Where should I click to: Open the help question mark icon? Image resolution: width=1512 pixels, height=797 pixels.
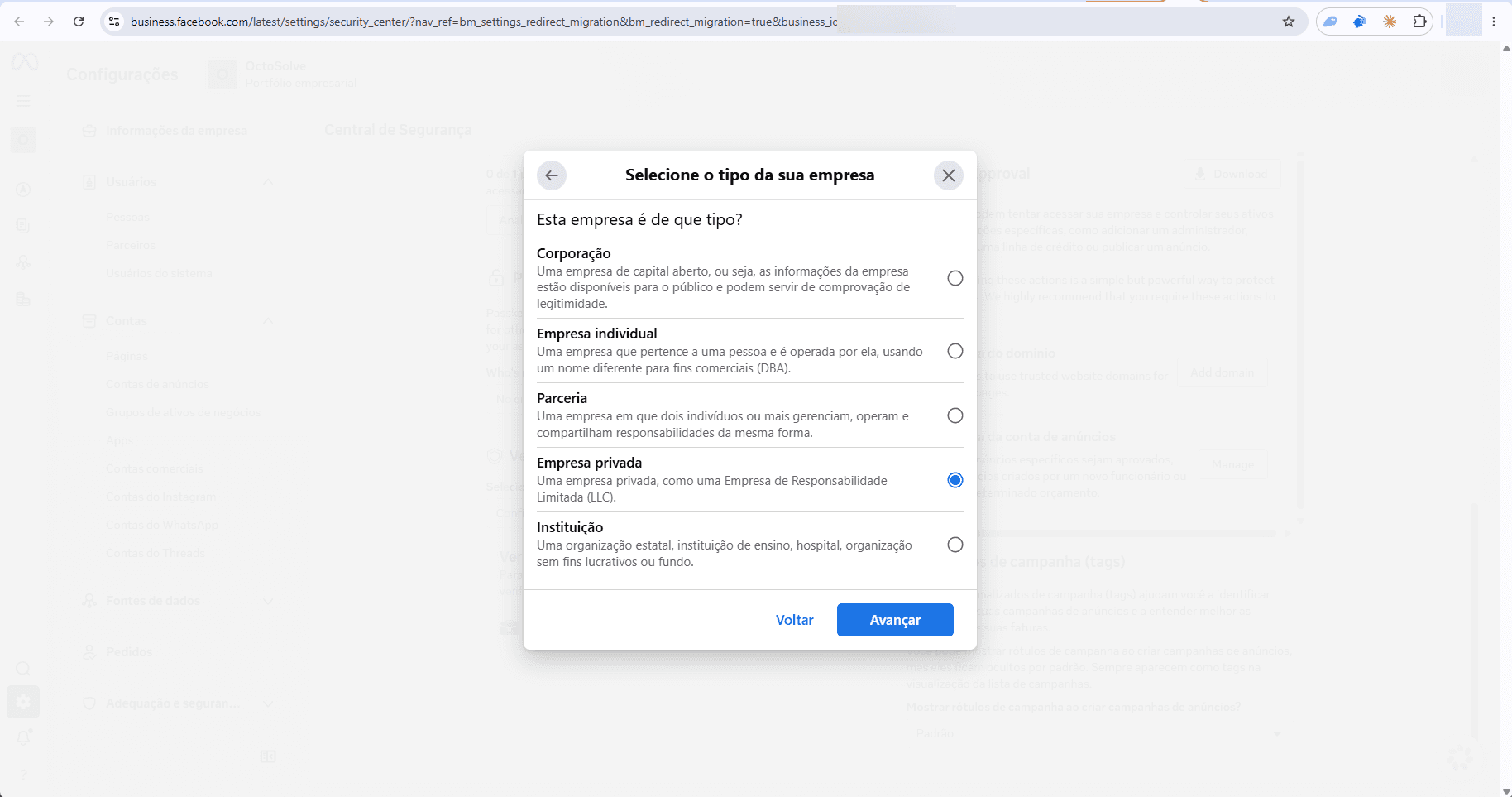click(23, 774)
